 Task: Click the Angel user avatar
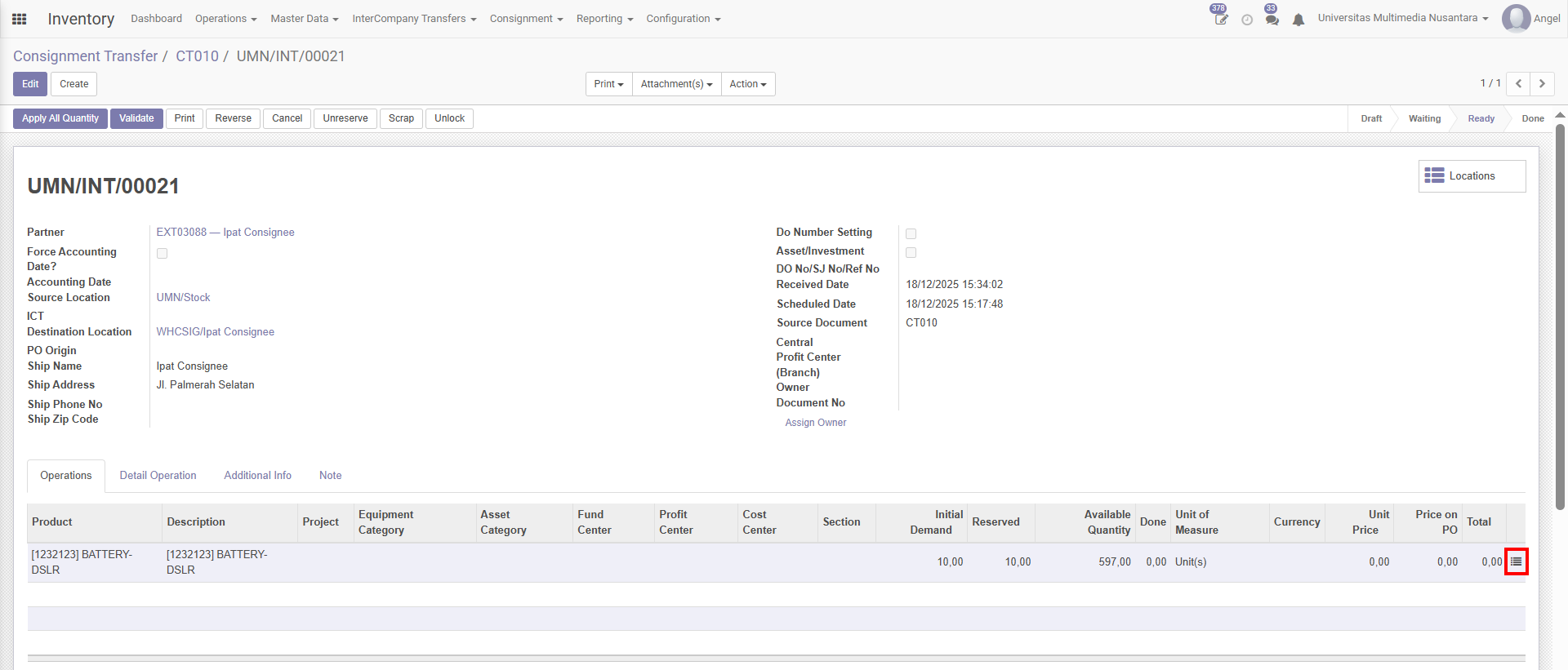click(x=1516, y=18)
